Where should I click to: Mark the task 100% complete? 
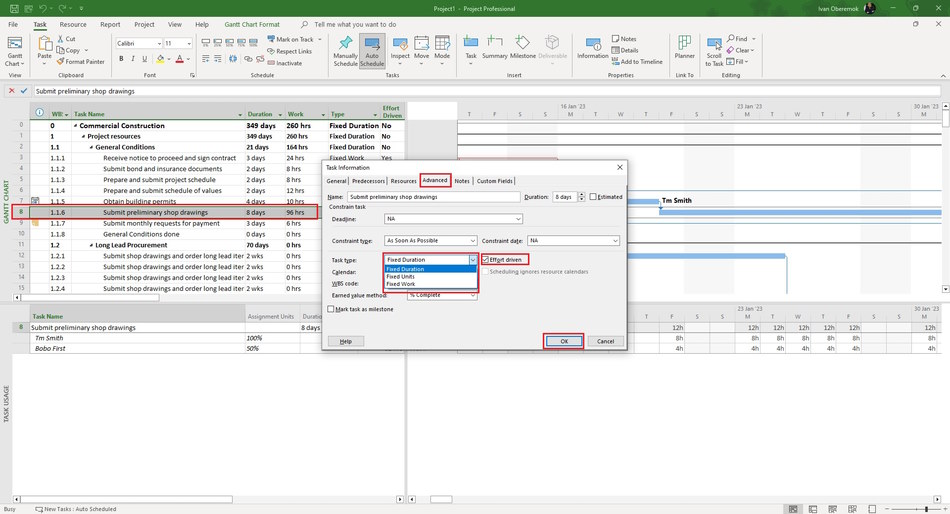253,43
